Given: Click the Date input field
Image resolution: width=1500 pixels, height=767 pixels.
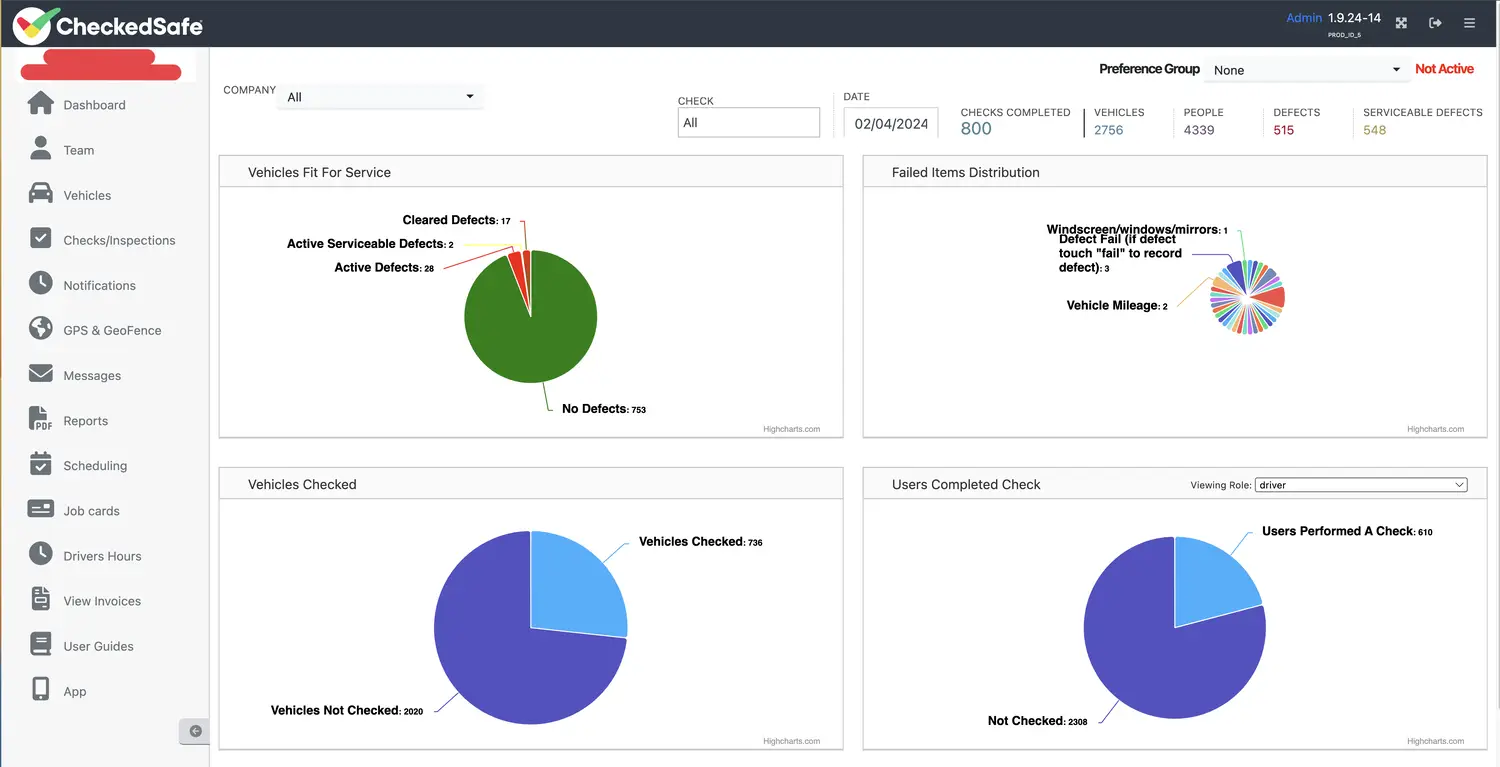Looking at the screenshot, I should [890, 123].
